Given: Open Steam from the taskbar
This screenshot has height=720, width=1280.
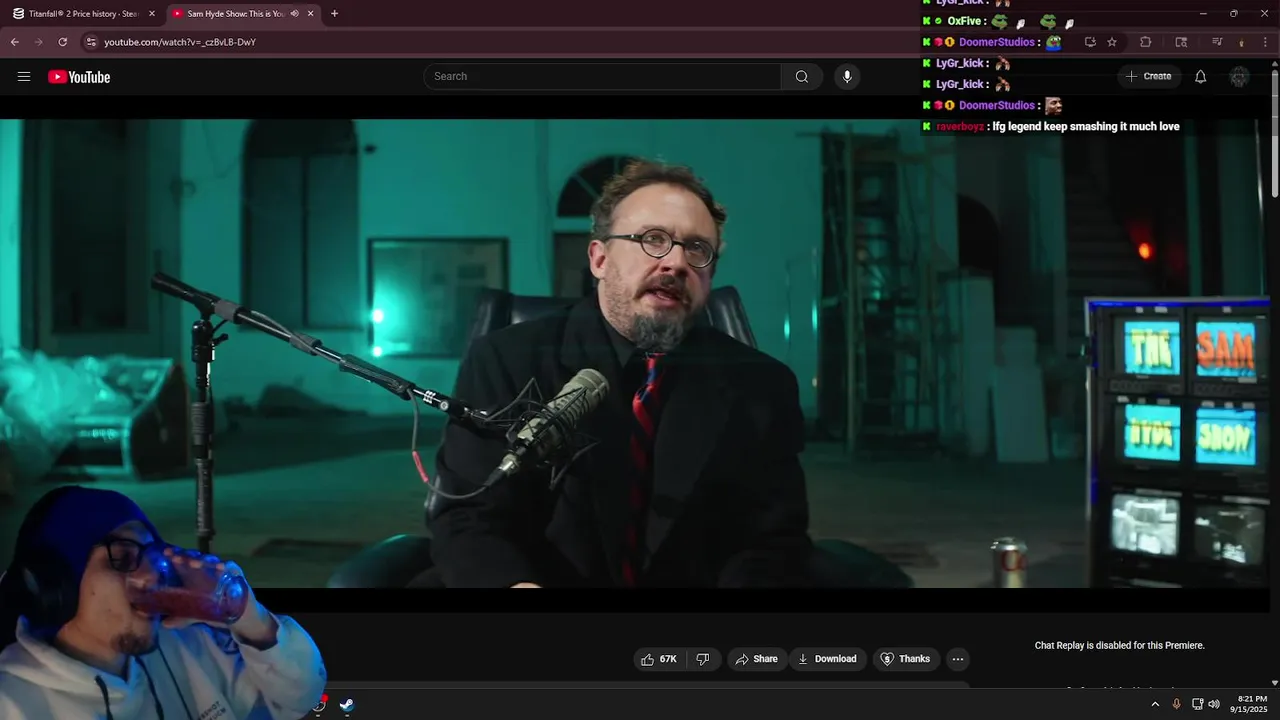Looking at the screenshot, I should [x=346, y=705].
